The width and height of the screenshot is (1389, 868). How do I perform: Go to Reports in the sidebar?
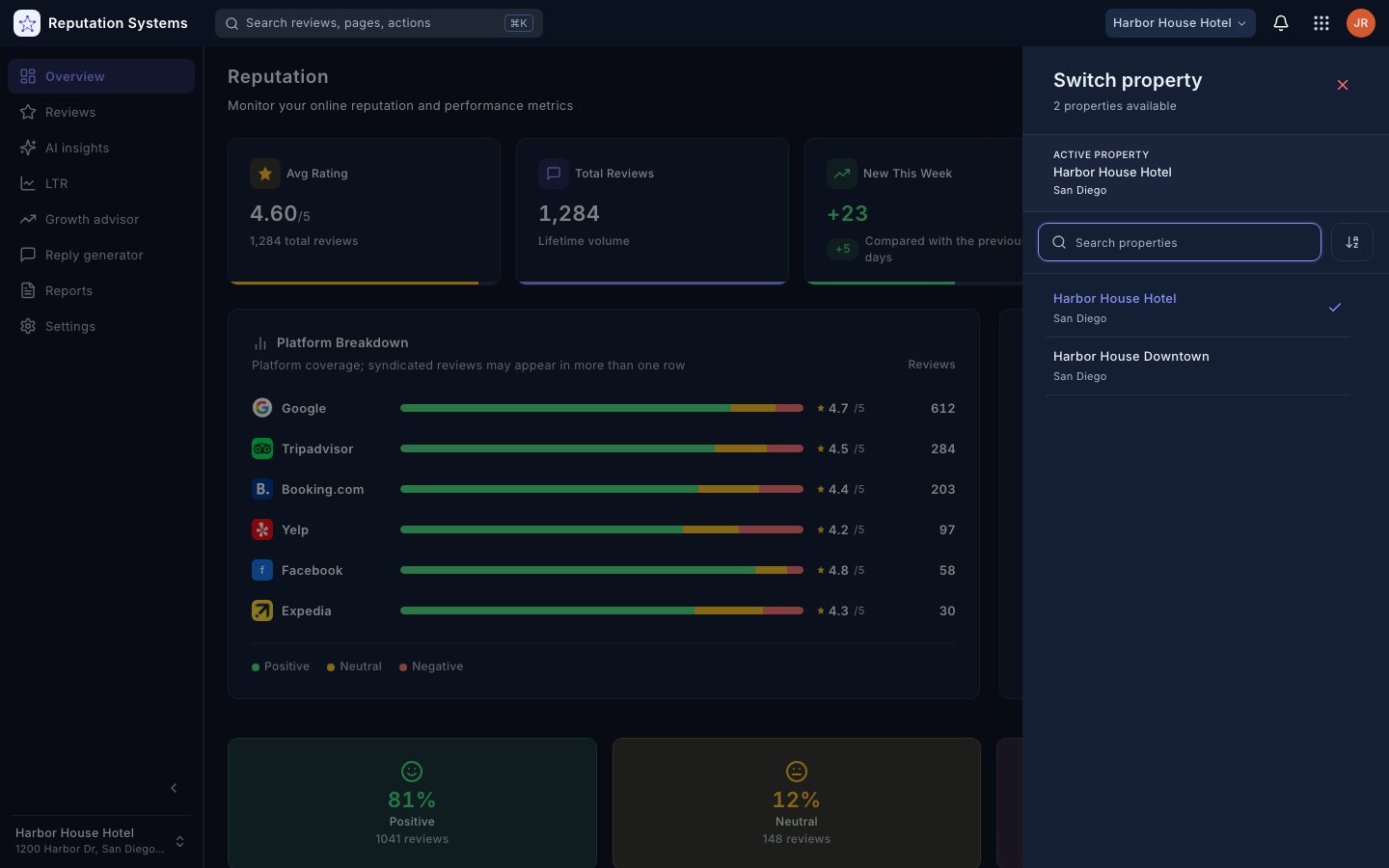[x=101, y=290]
